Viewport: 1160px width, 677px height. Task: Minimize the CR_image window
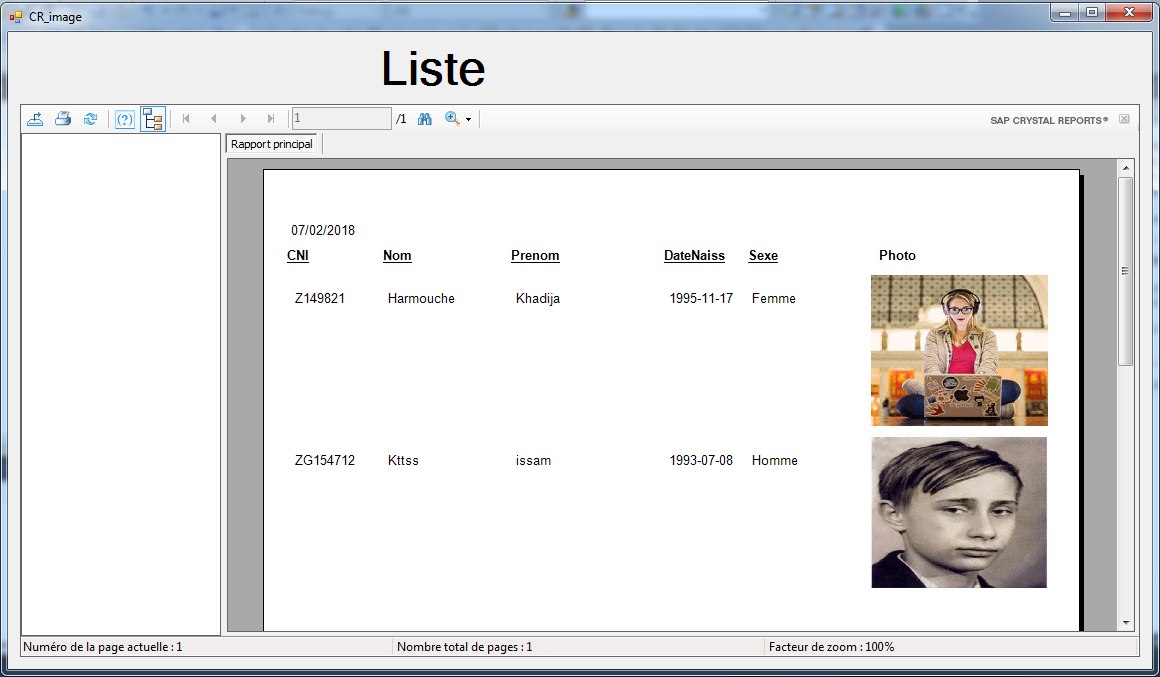coord(1065,12)
